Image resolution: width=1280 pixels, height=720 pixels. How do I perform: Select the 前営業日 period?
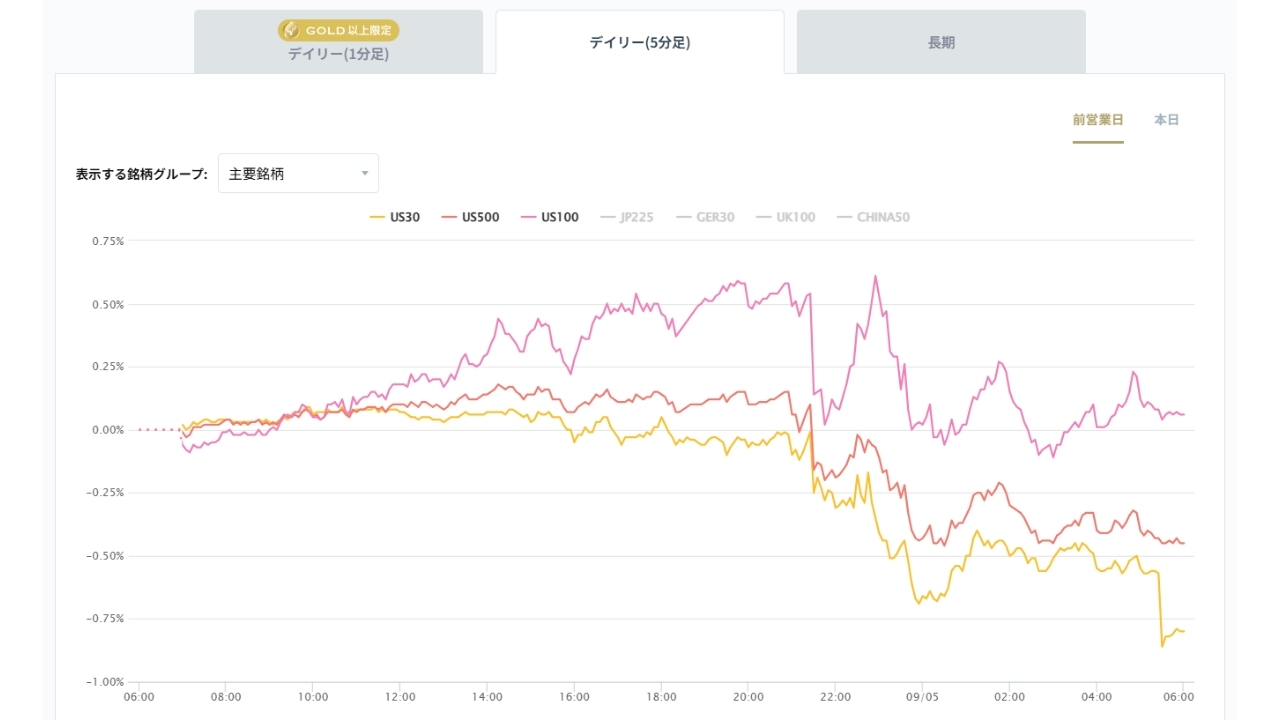[x=1098, y=120]
